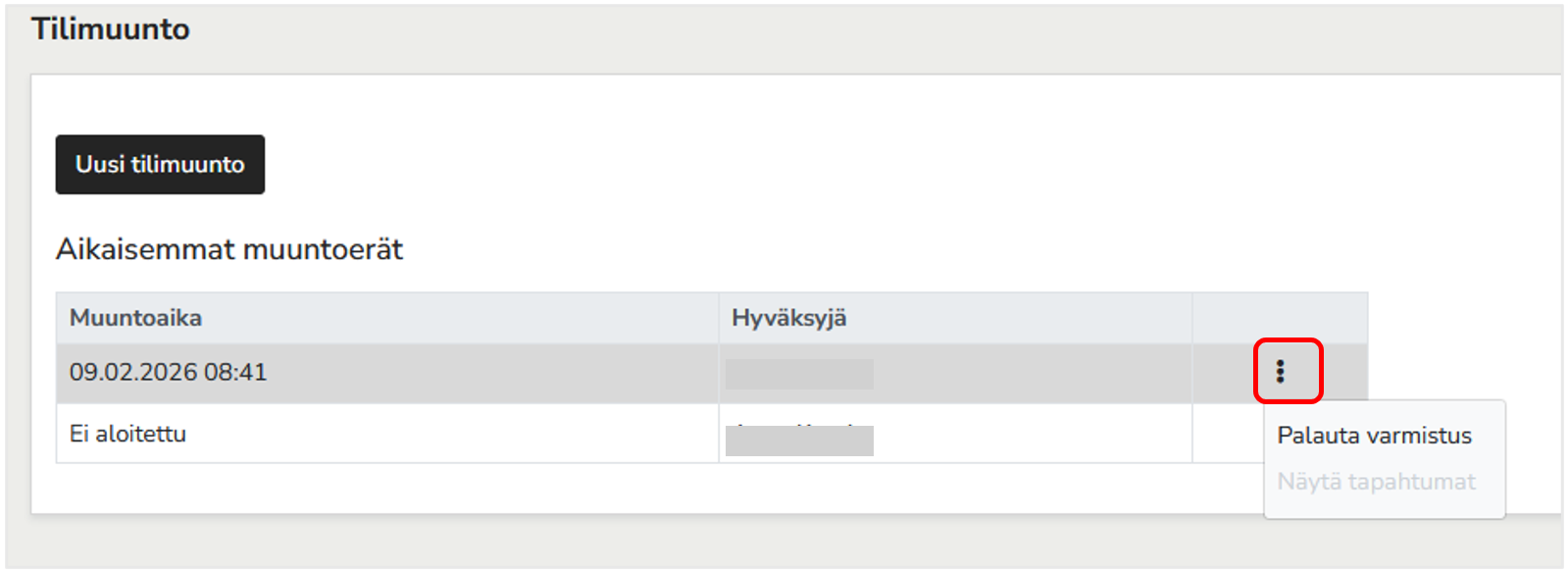Click the empty actions cell in Ei aloitettu row
The width and height of the screenshot is (1568, 572).
(x=1228, y=434)
